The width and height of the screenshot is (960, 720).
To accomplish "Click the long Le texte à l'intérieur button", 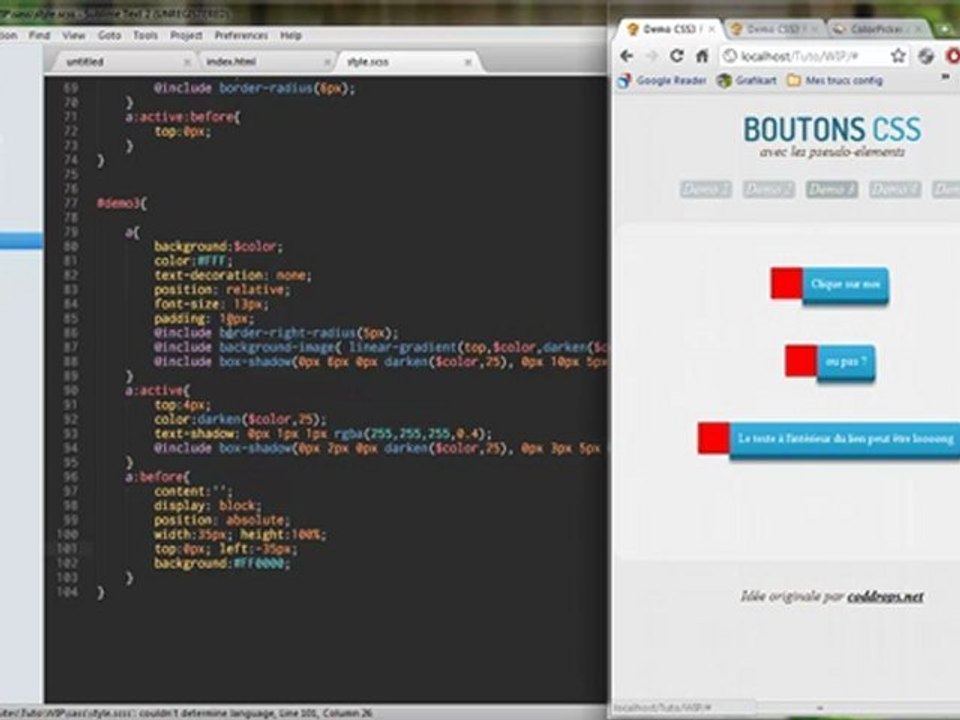I will coord(845,439).
